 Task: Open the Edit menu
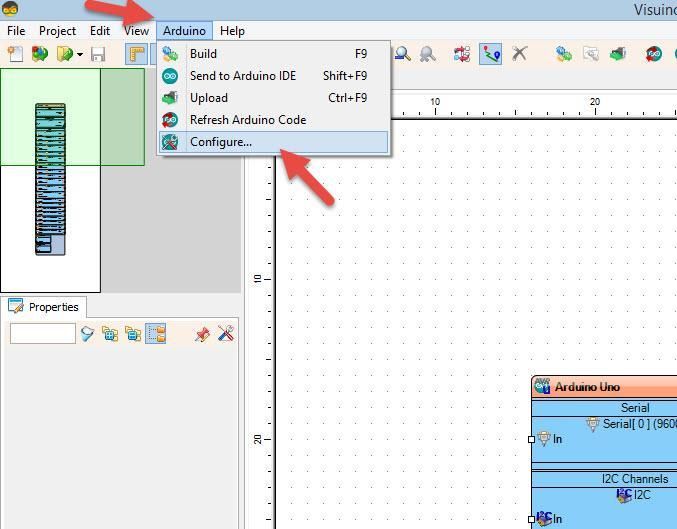pos(100,31)
